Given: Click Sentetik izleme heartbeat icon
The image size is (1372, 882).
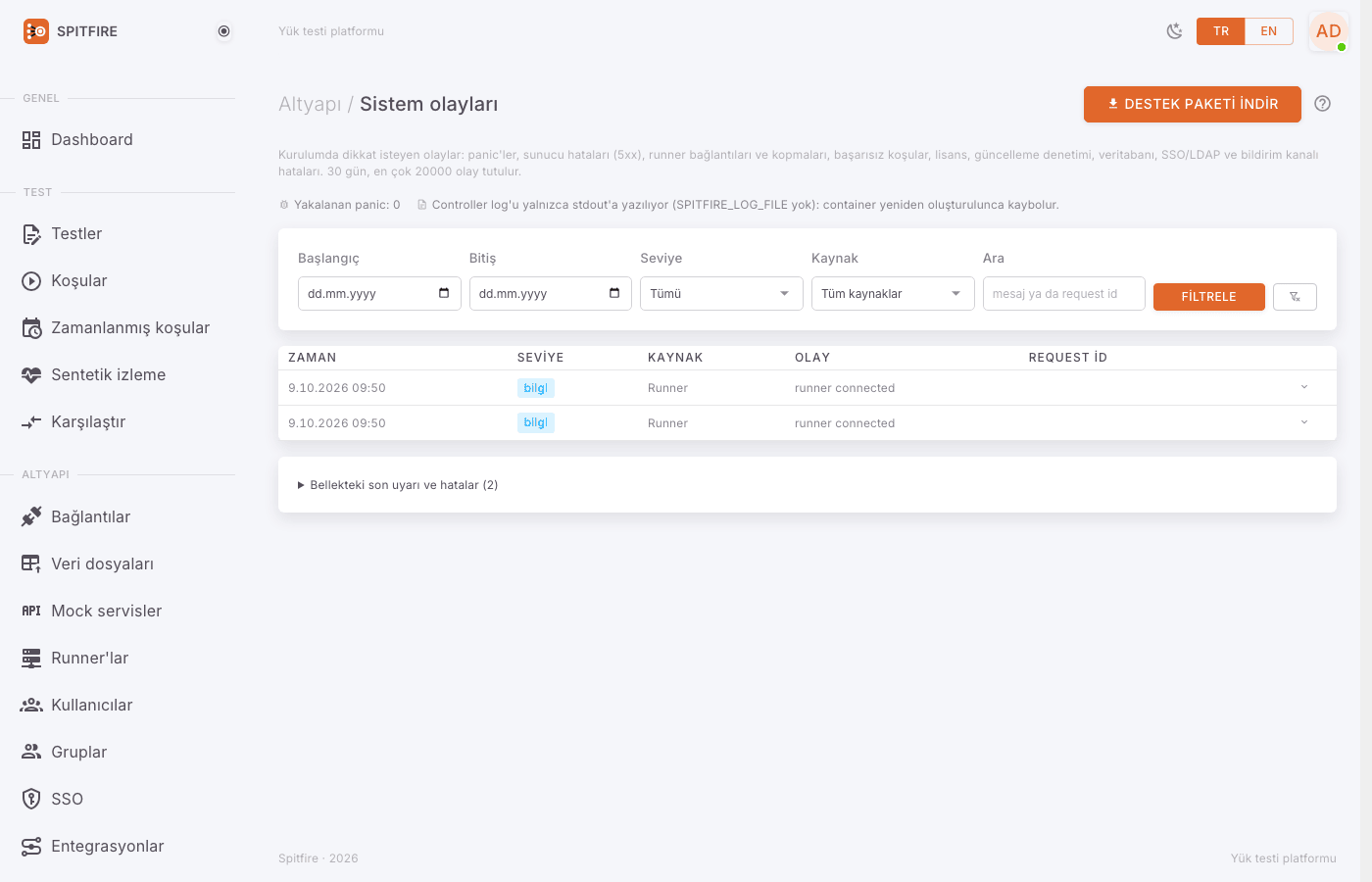Looking at the screenshot, I should 31,375.
